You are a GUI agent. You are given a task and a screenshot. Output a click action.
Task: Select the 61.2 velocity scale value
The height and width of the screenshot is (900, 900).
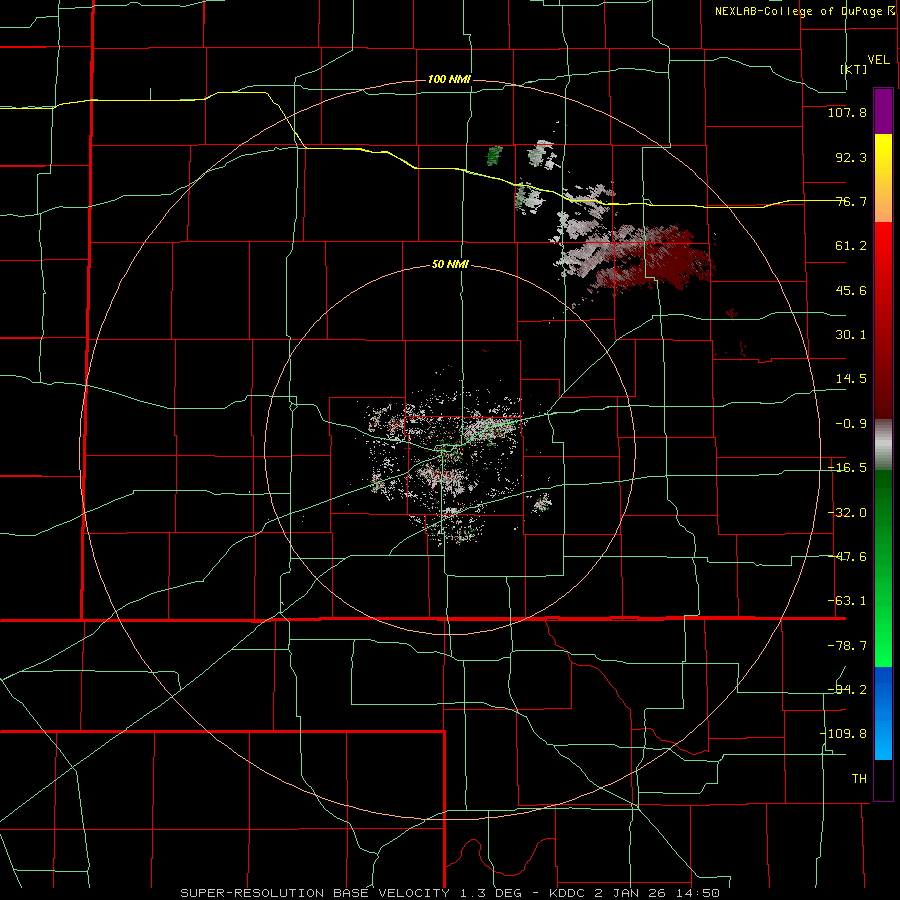851,246
